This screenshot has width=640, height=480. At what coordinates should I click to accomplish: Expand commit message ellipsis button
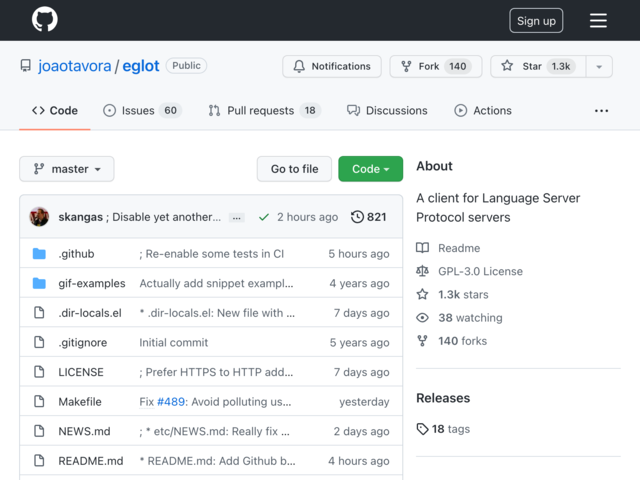tap(237, 218)
